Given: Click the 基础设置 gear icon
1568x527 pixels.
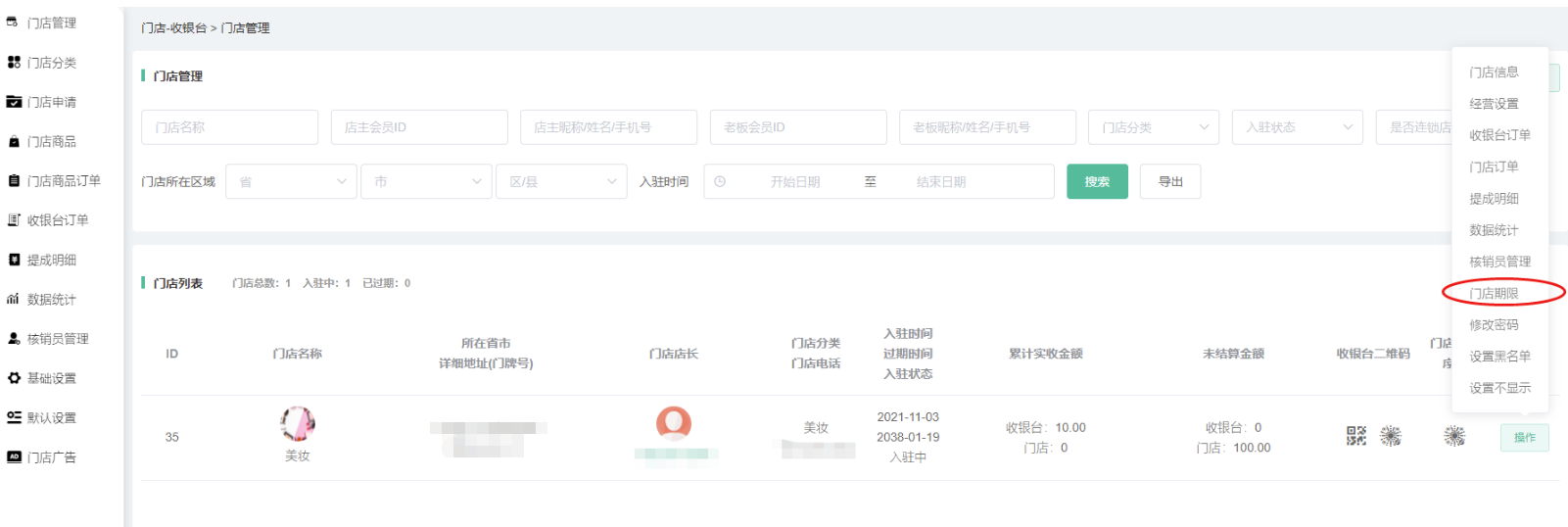Looking at the screenshot, I should pyautogui.click(x=14, y=378).
